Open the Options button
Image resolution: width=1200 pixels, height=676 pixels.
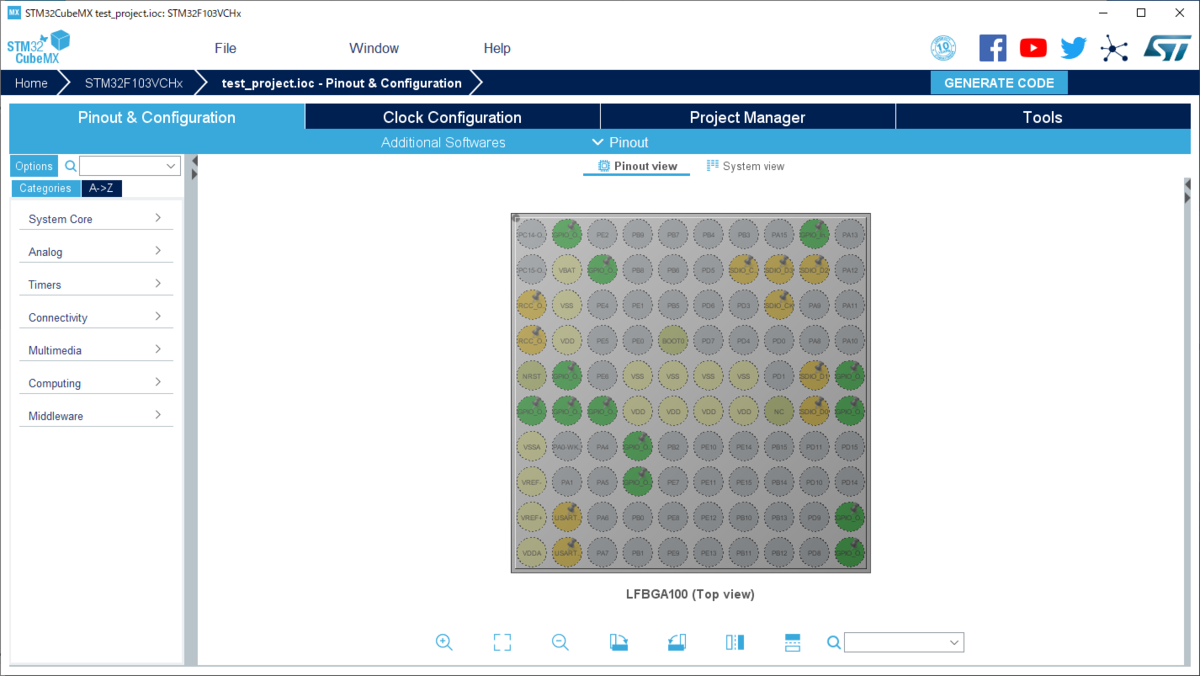pos(34,166)
